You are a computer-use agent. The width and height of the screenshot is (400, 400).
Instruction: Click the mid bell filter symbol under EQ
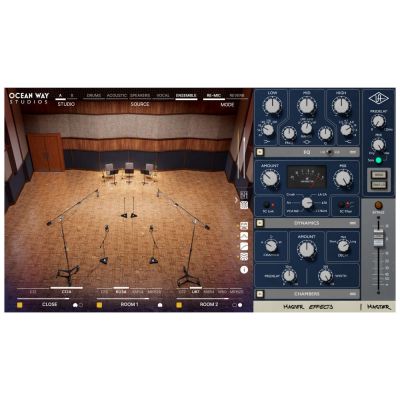coord(307,142)
